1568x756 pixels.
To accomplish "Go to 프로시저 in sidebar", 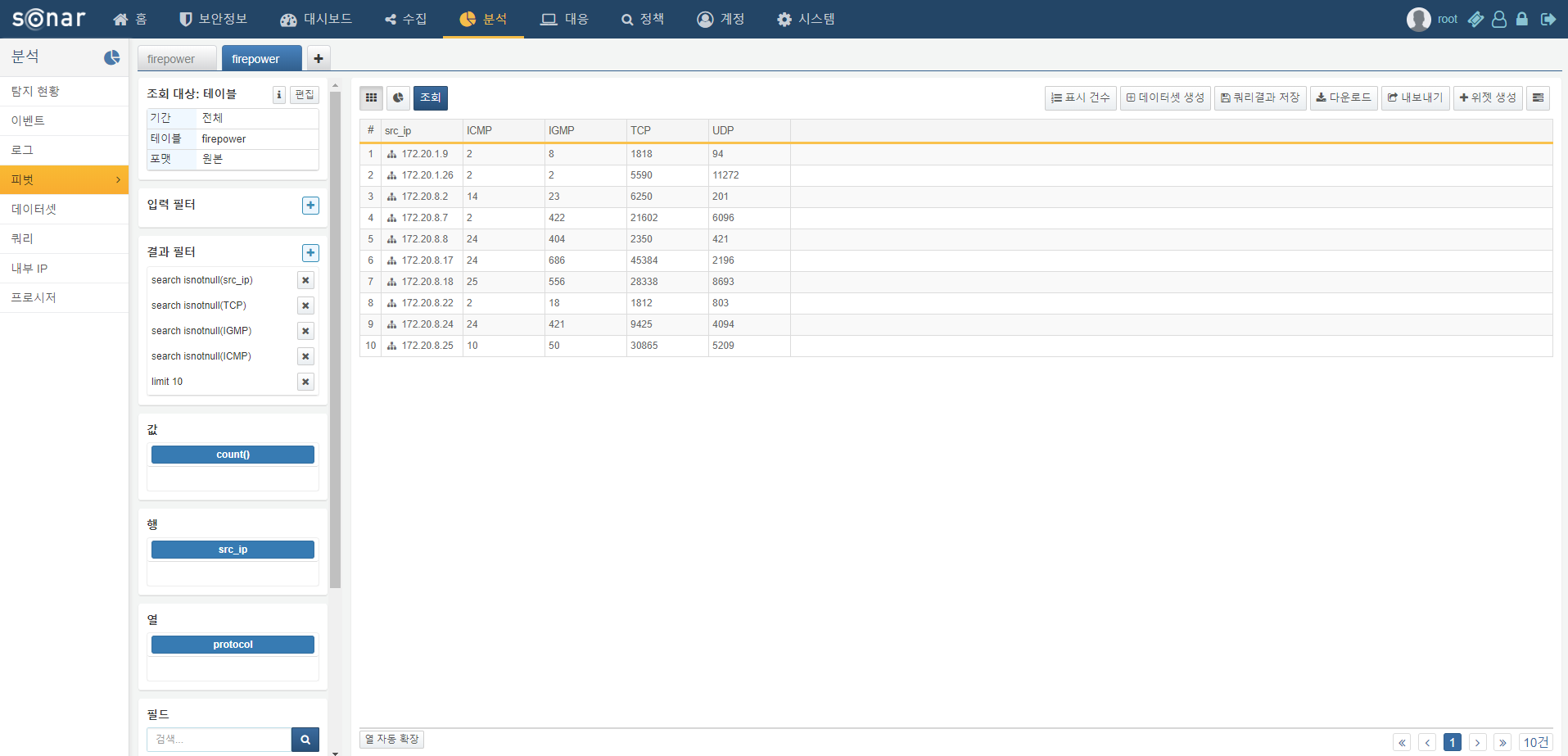I will pyautogui.click(x=64, y=297).
